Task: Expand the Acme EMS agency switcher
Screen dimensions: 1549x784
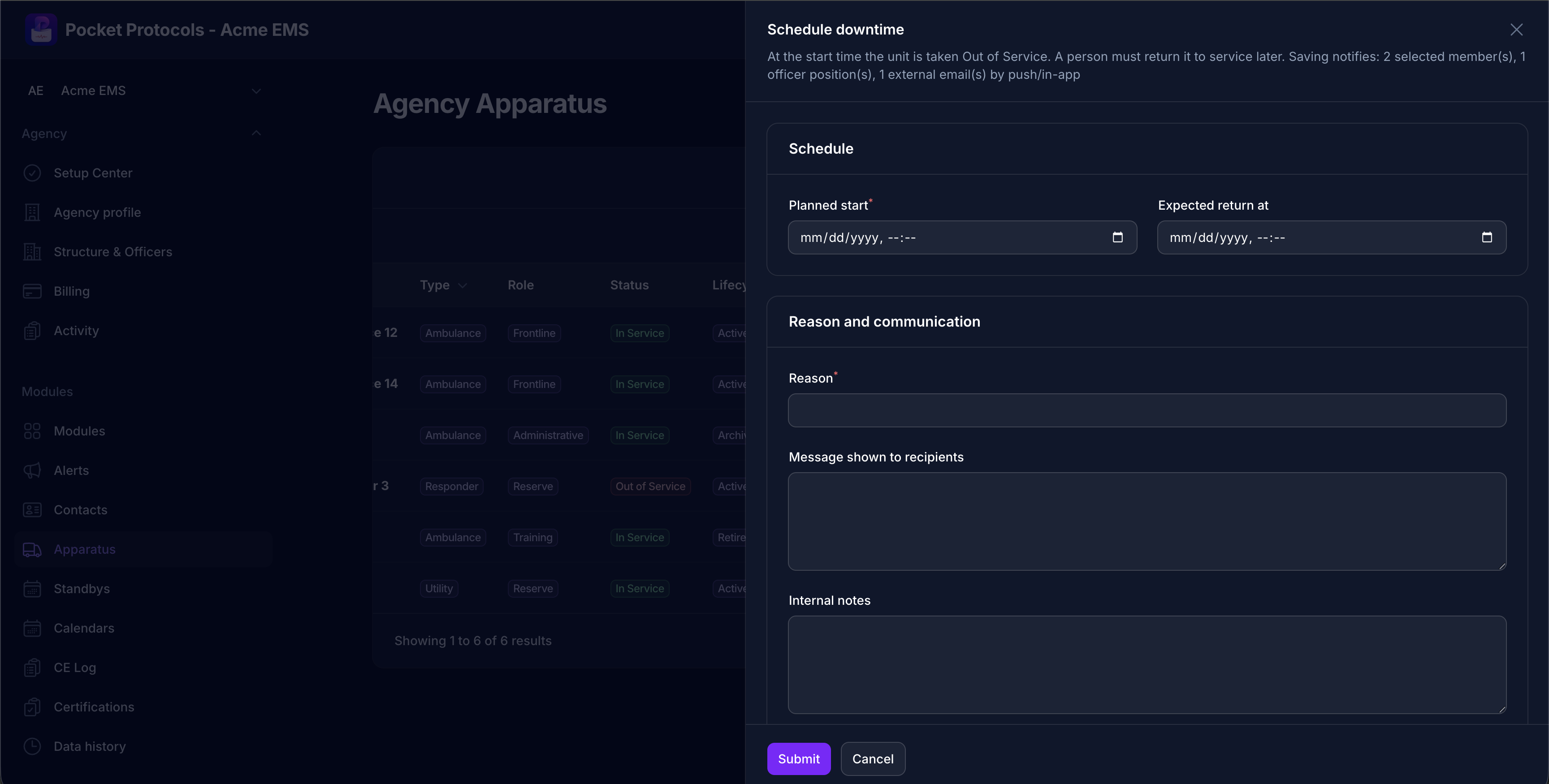Action: [x=256, y=91]
